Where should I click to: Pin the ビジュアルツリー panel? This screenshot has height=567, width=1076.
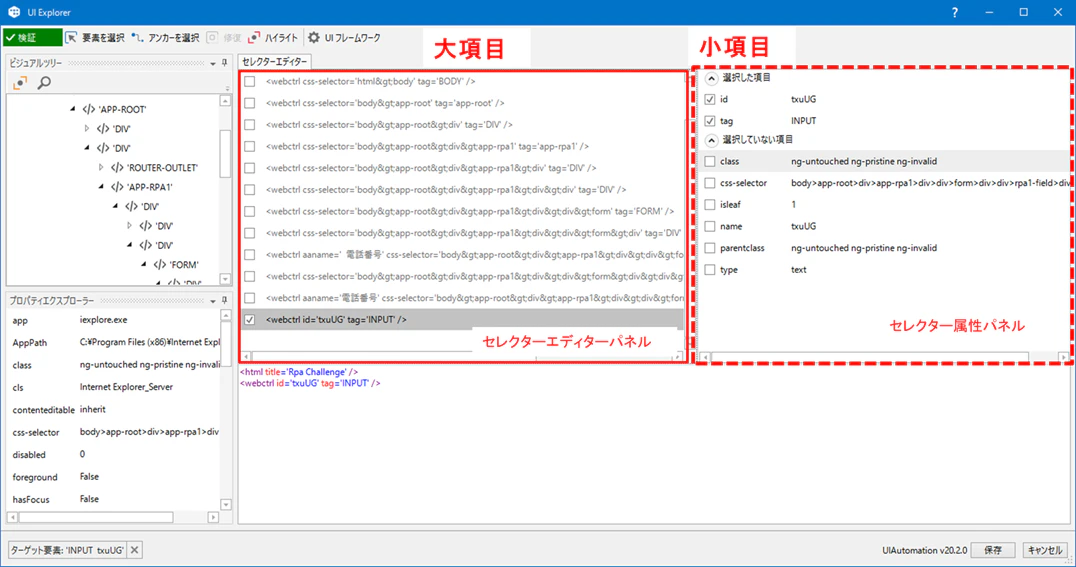pyautogui.click(x=224, y=63)
